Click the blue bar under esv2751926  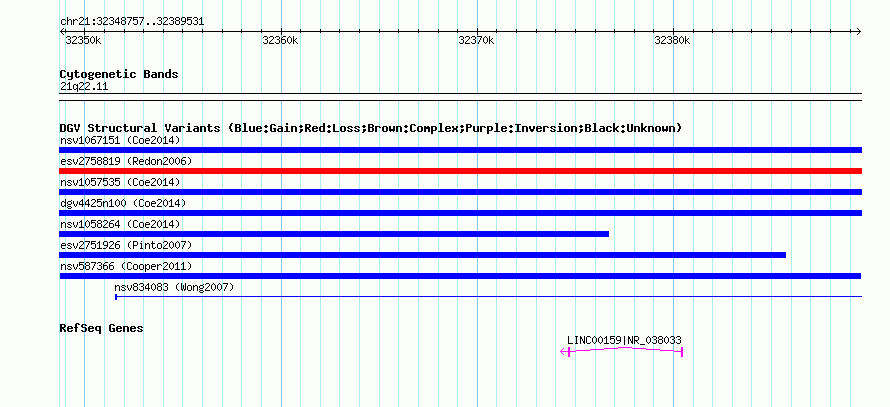(x=423, y=255)
